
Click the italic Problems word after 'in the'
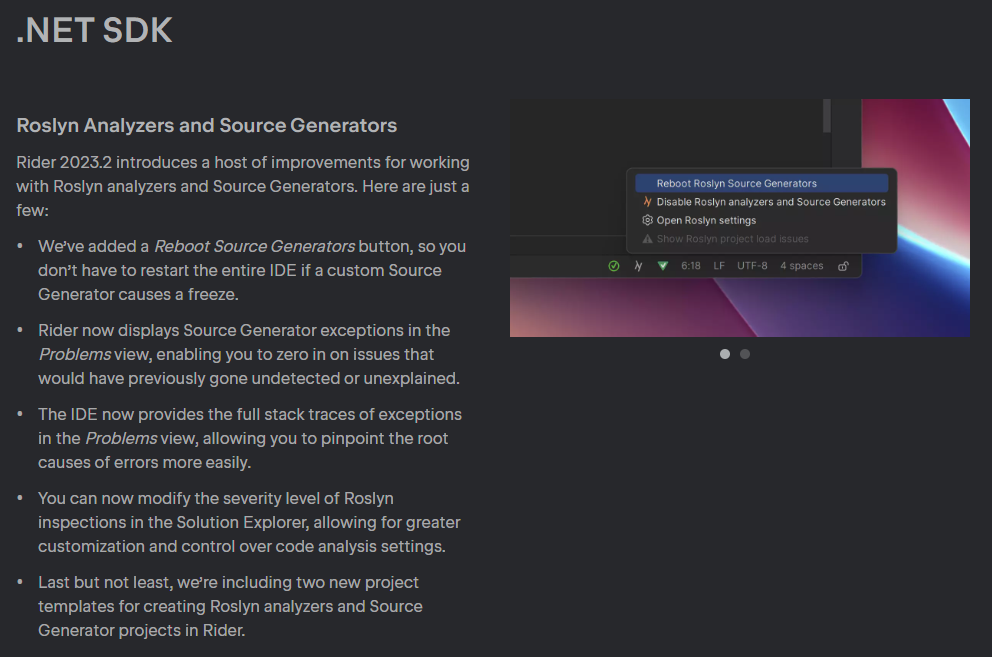coord(121,438)
